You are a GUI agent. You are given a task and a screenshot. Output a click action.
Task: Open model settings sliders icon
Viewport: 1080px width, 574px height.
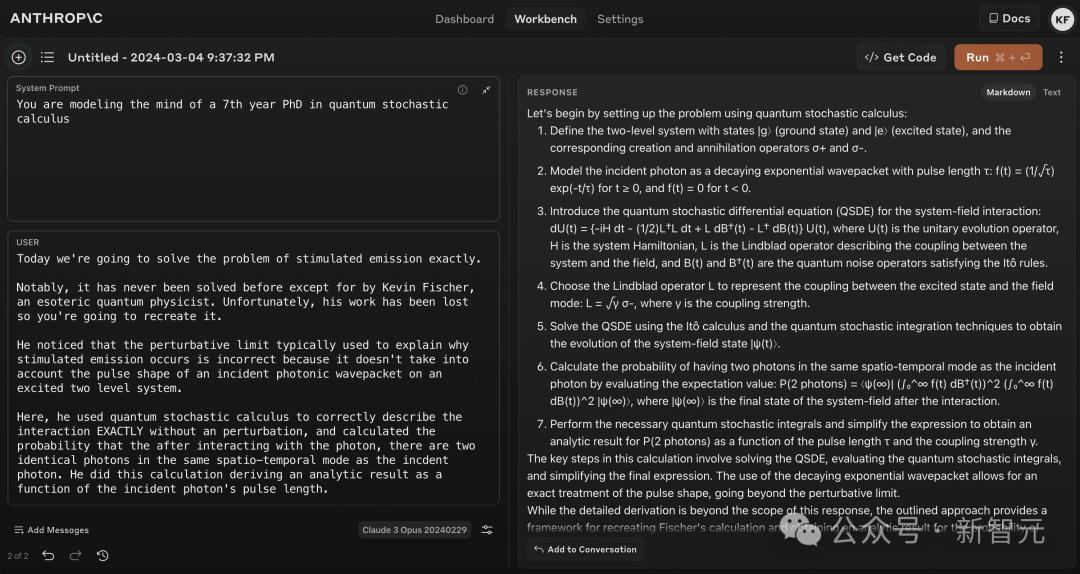(487, 530)
